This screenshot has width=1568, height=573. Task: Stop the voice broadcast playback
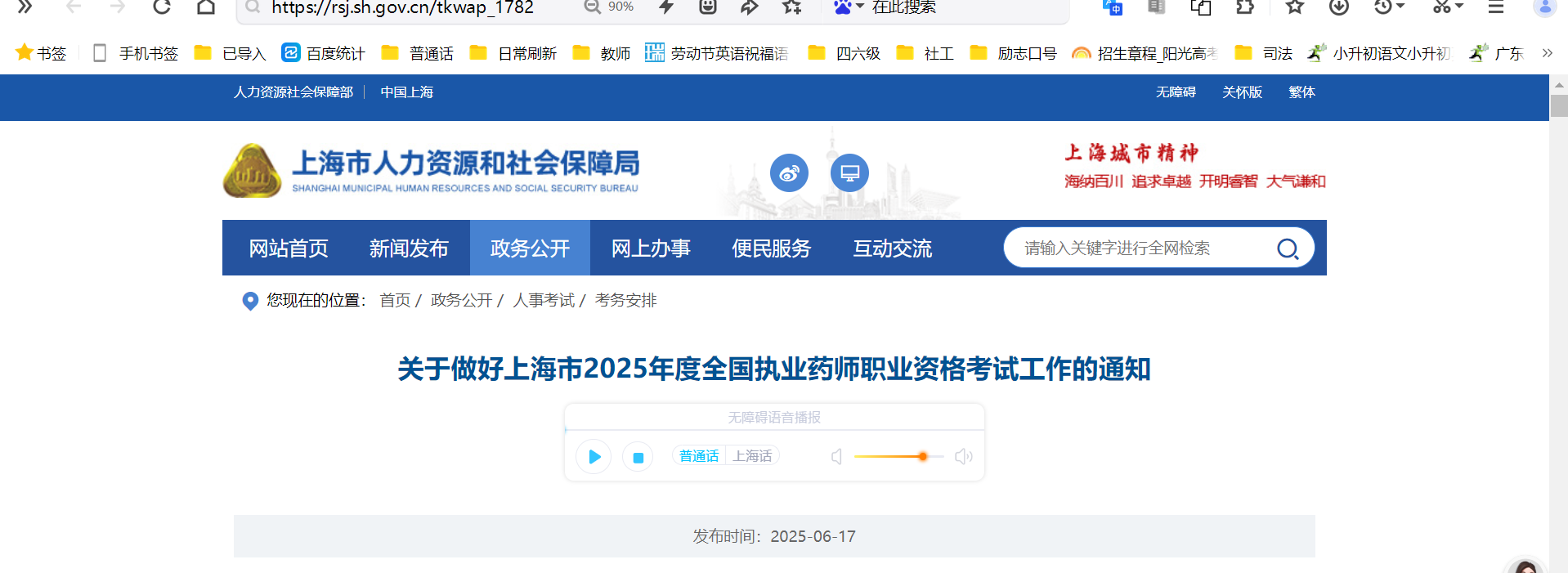(x=638, y=457)
